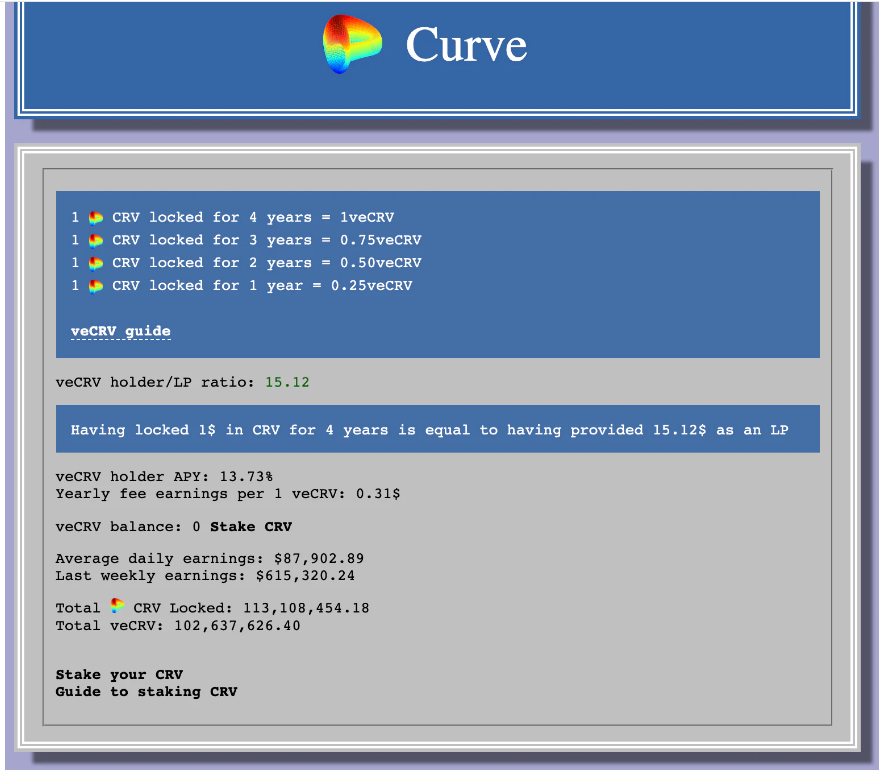The image size is (879, 771).
Task: Open the Guide to staking CRV link
Action: pyautogui.click(x=146, y=692)
